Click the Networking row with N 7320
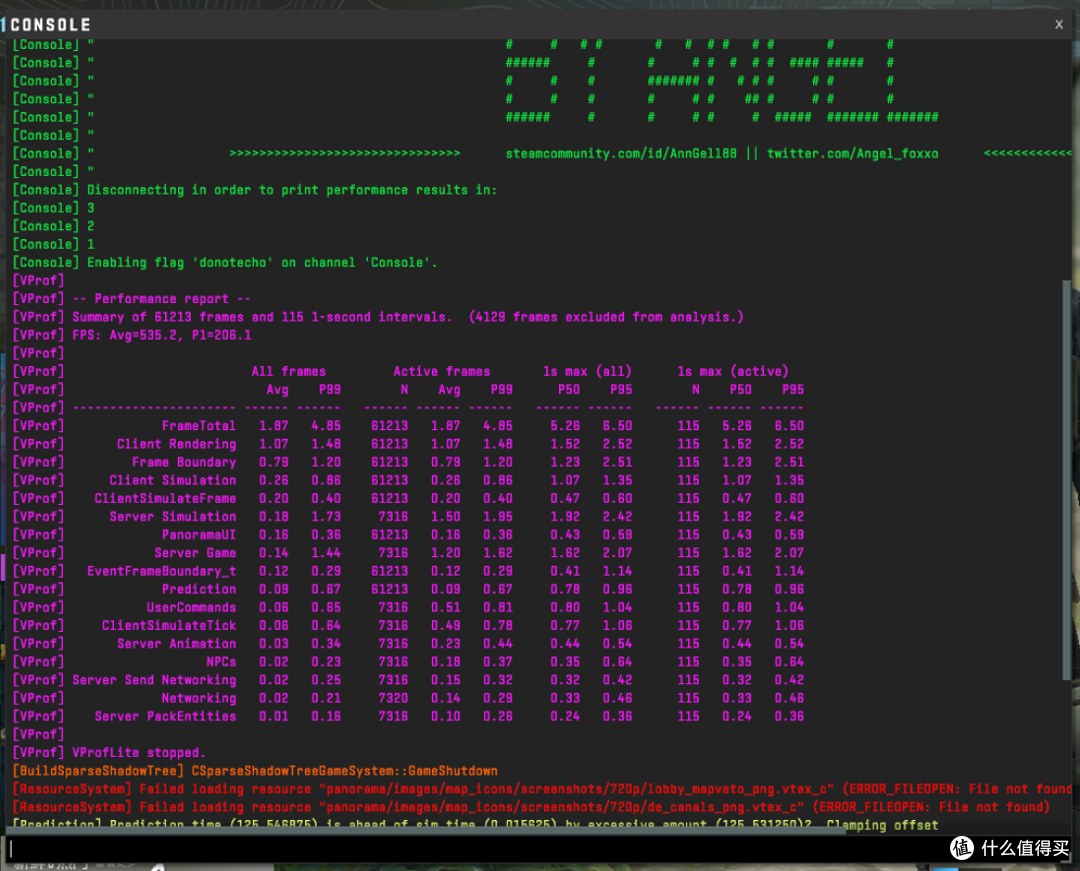 198,698
